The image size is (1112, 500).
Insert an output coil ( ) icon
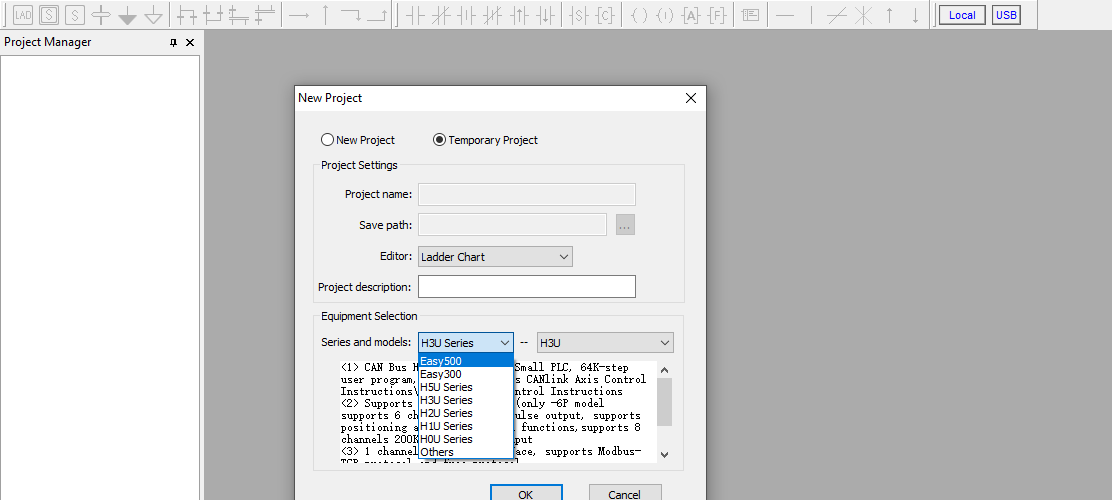click(x=639, y=15)
